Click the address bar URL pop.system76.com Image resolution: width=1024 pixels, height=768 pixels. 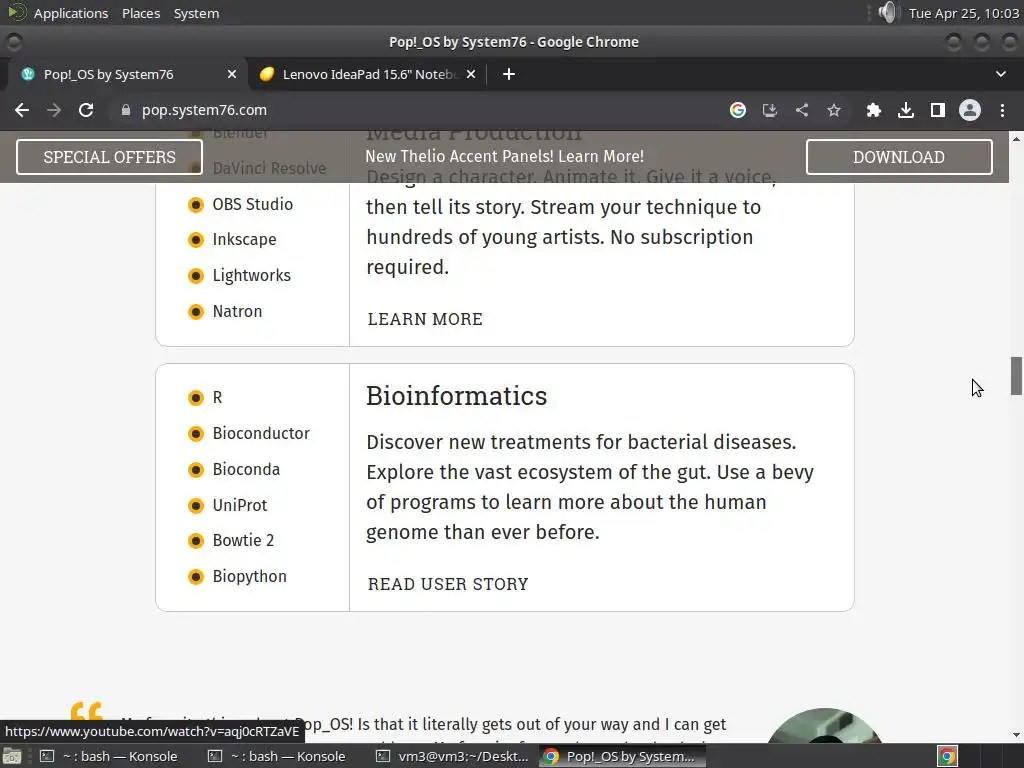(x=204, y=110)
